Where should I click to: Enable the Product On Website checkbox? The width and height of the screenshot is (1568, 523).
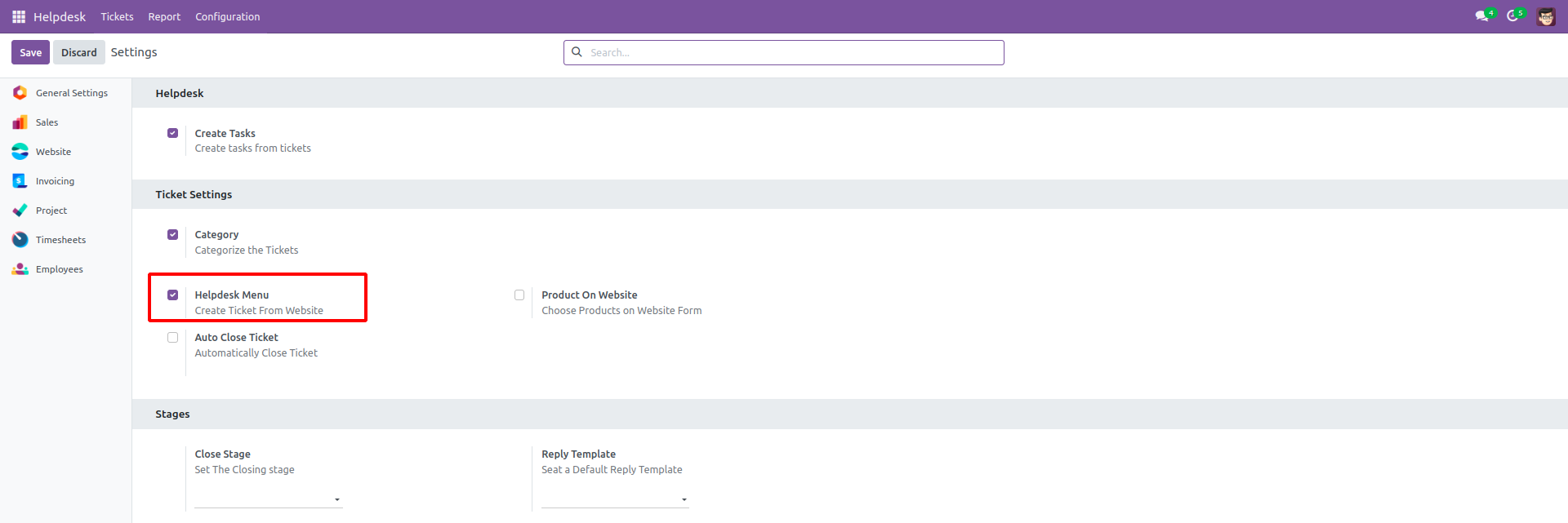(x=519, y=295)
